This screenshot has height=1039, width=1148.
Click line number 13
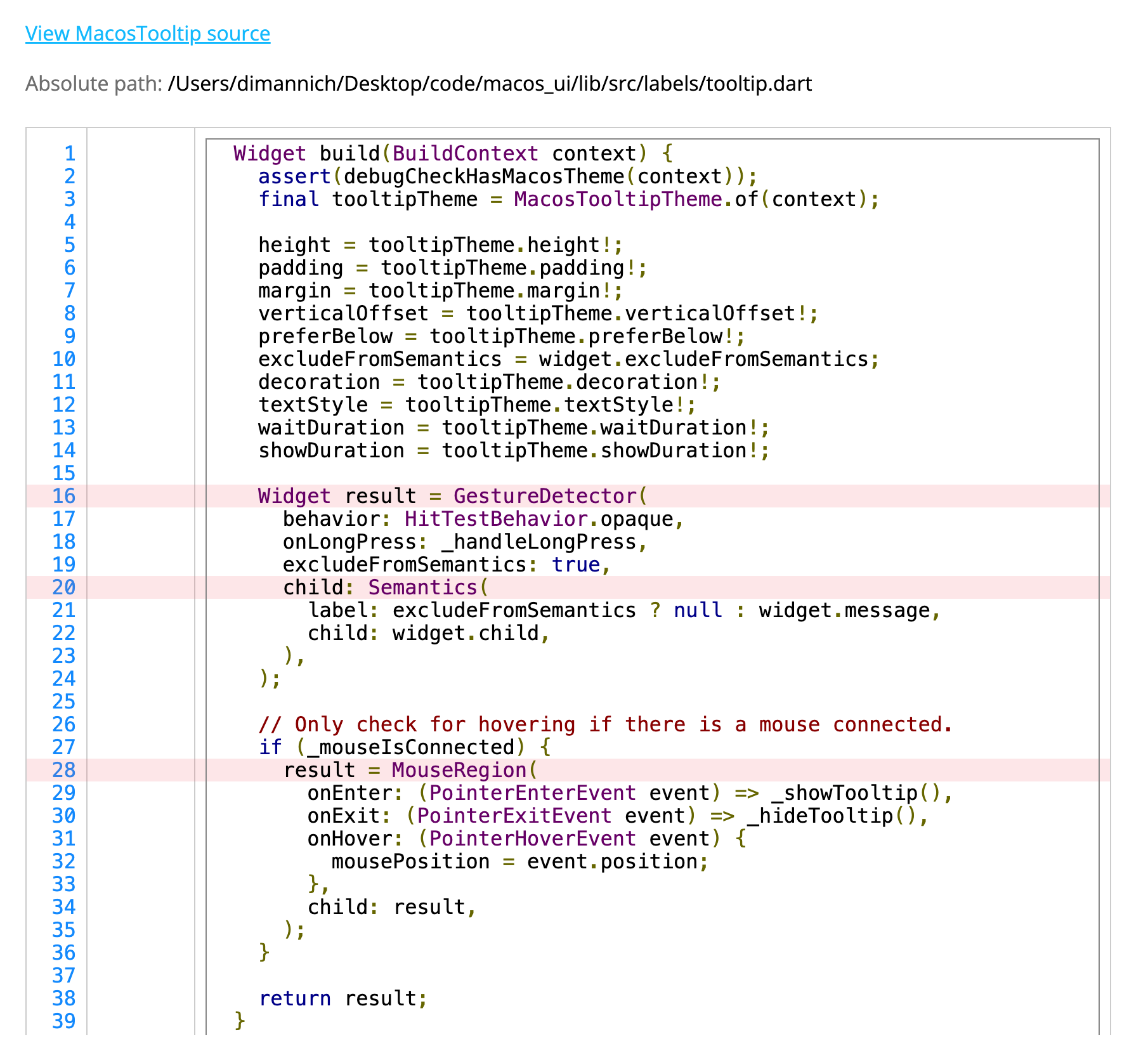pyautogui.click(x=64, y=428)
